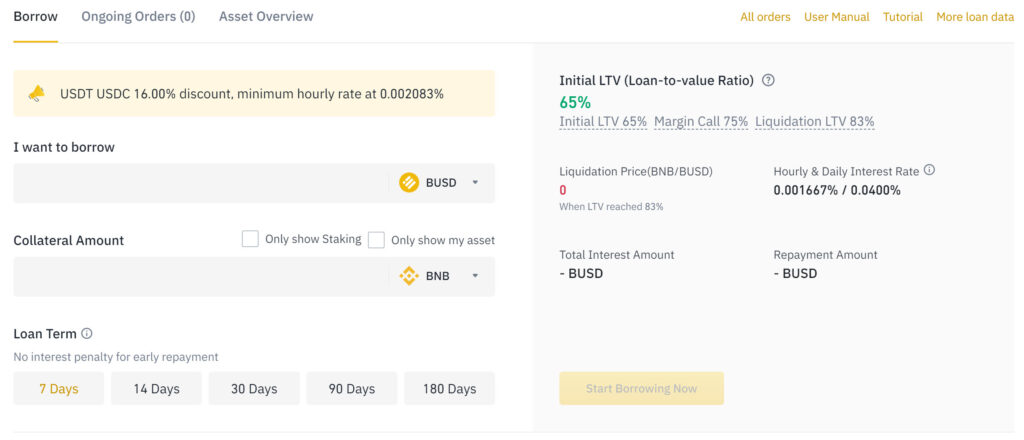The image size is (1024, 440).
Task: Open the User Manual link
Action: pyautogui.click(x=837, y=17)
